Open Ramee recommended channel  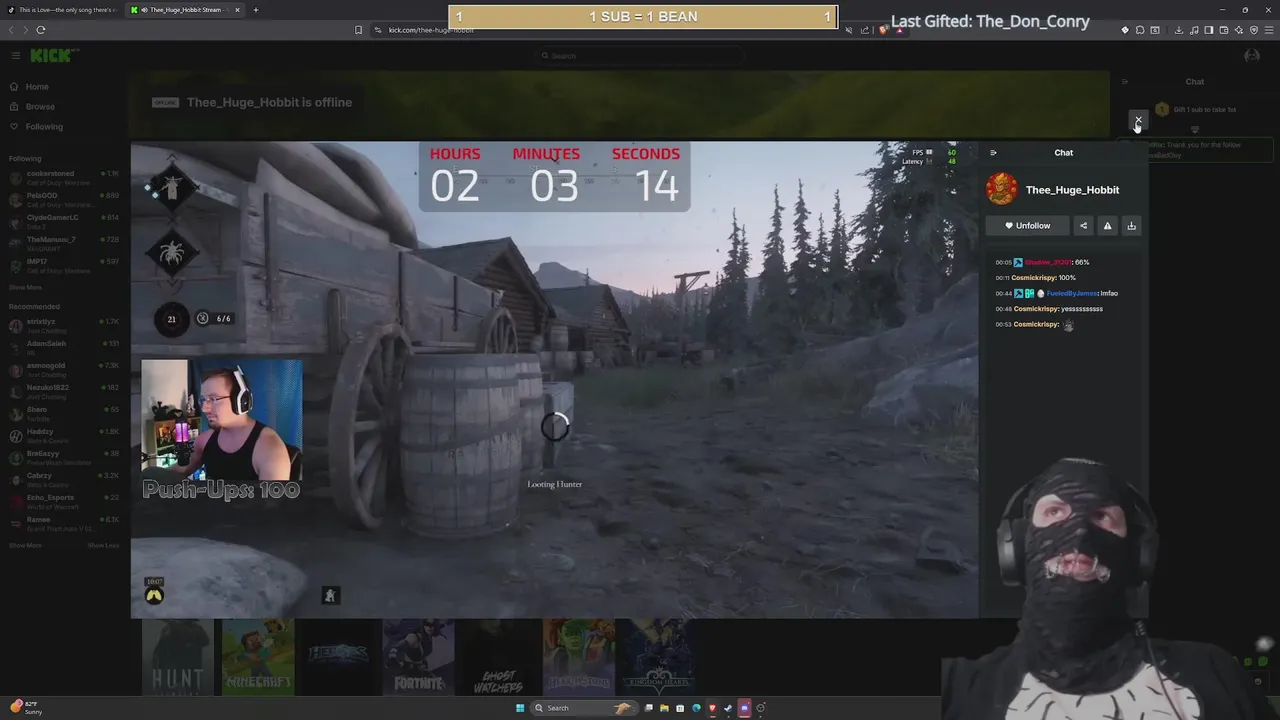click(x=64, y=523)
